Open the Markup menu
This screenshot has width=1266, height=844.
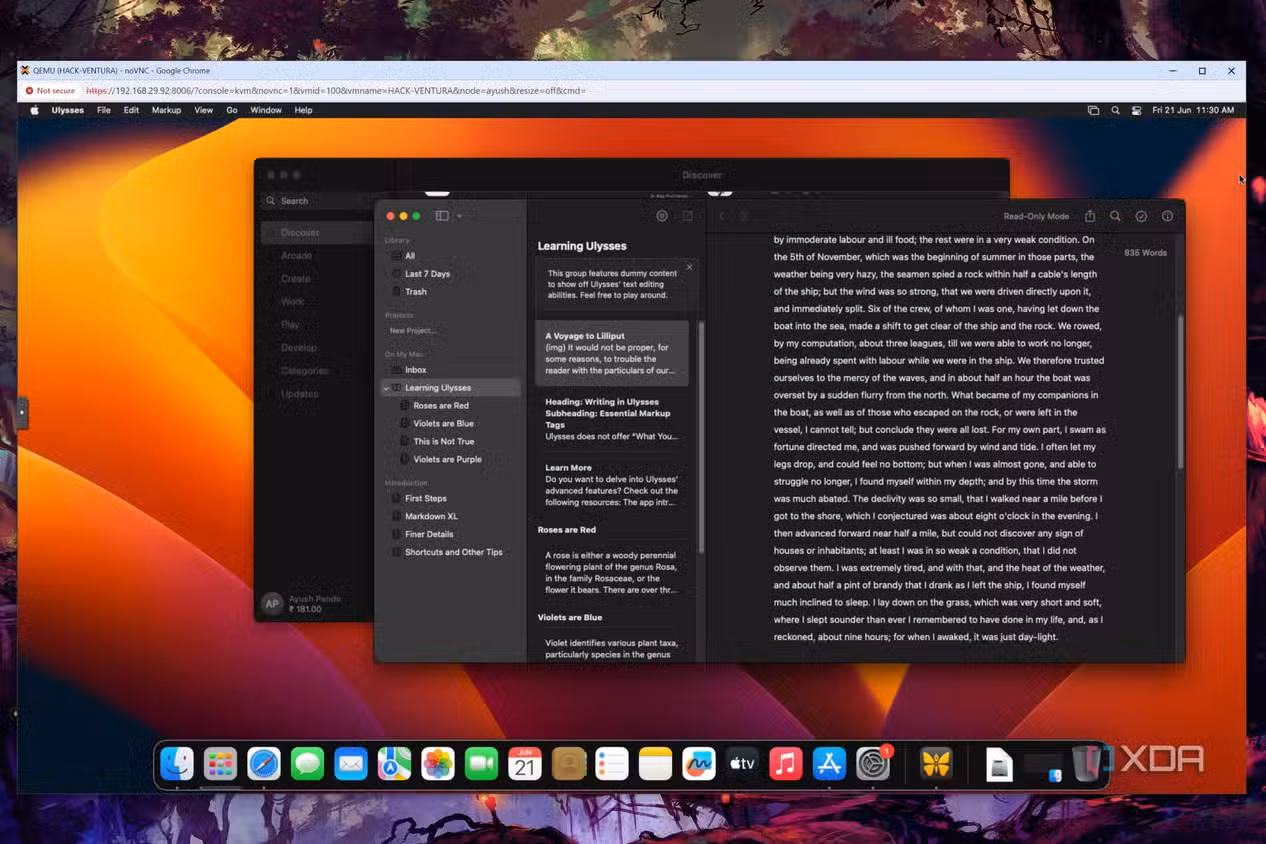[166, 110]
